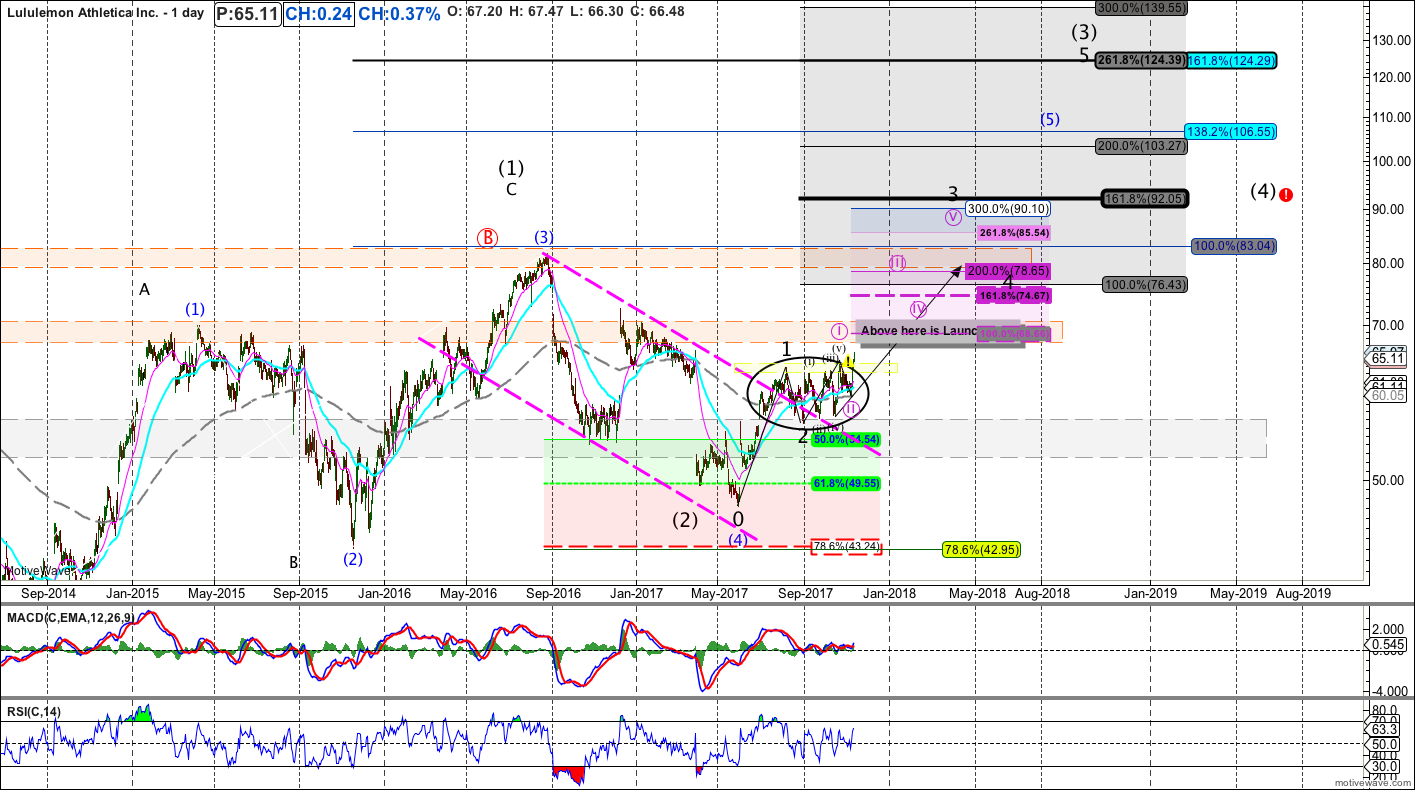Select the 261.8%(124.39) Fibonacci label
Image resolution: width=1415 pixels, height=790 pixels.
click(1140, 60)
